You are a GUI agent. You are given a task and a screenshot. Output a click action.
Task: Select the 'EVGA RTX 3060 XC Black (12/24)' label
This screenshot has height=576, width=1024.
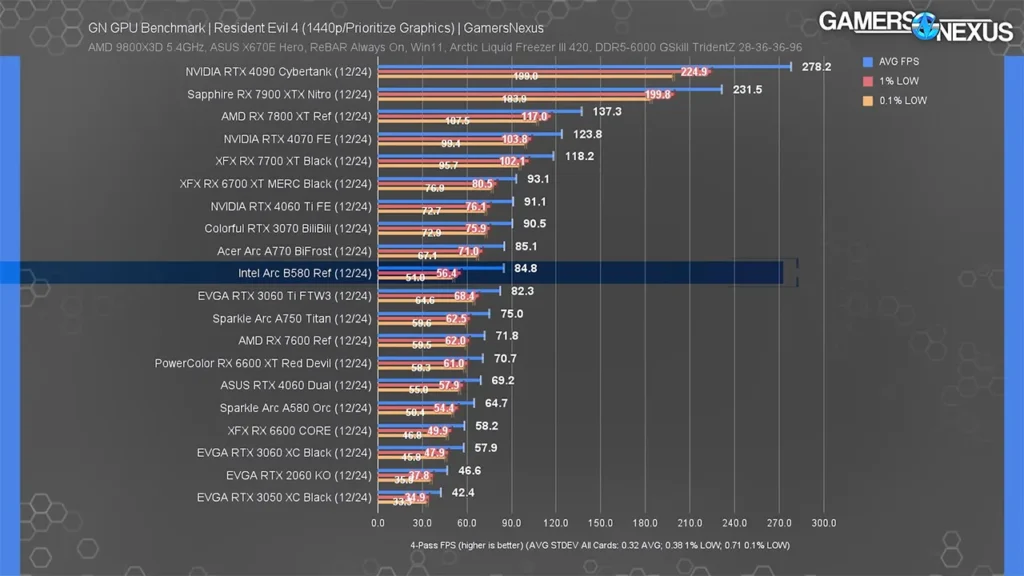click(x=284, y=453)
